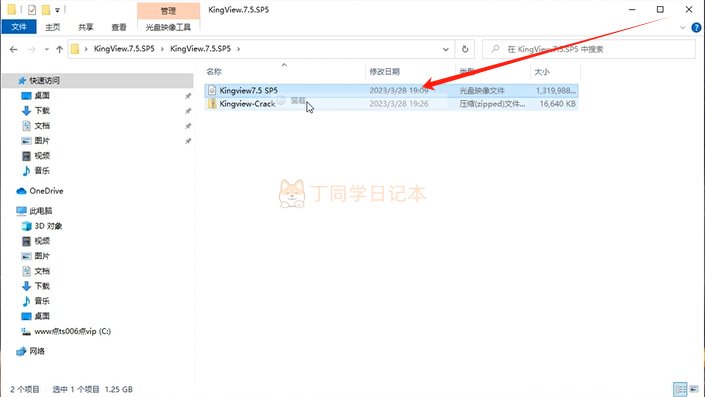Open the Help question mark icon
The image size is (705, 397).
click(x=696, y=27)
